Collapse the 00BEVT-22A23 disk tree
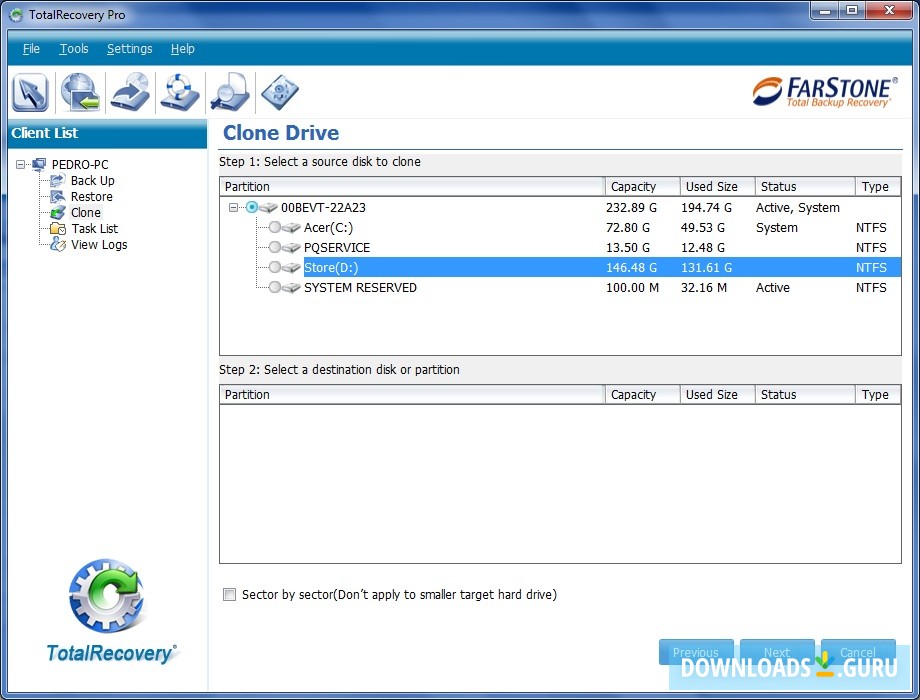The height and width of the screenshot is (700, 920). pos(232,207)
